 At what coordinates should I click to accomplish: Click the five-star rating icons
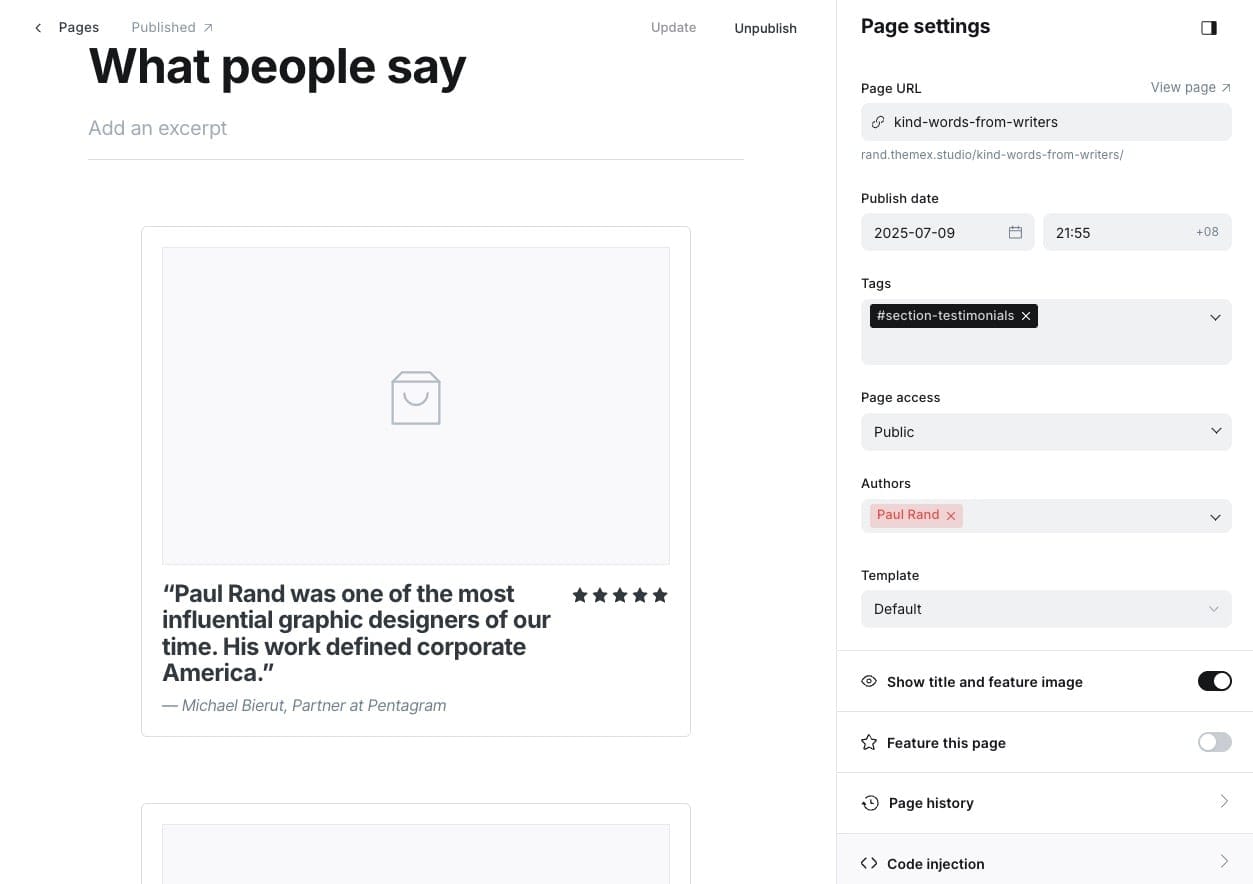(620, 595)
